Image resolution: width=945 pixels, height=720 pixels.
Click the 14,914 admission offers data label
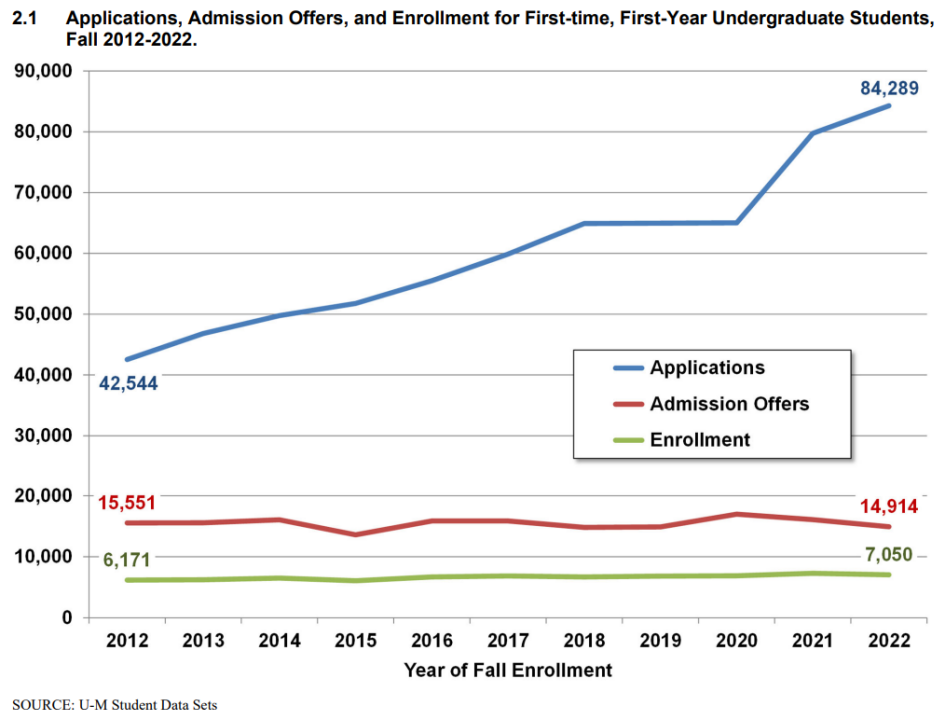(x=888, y=506)
